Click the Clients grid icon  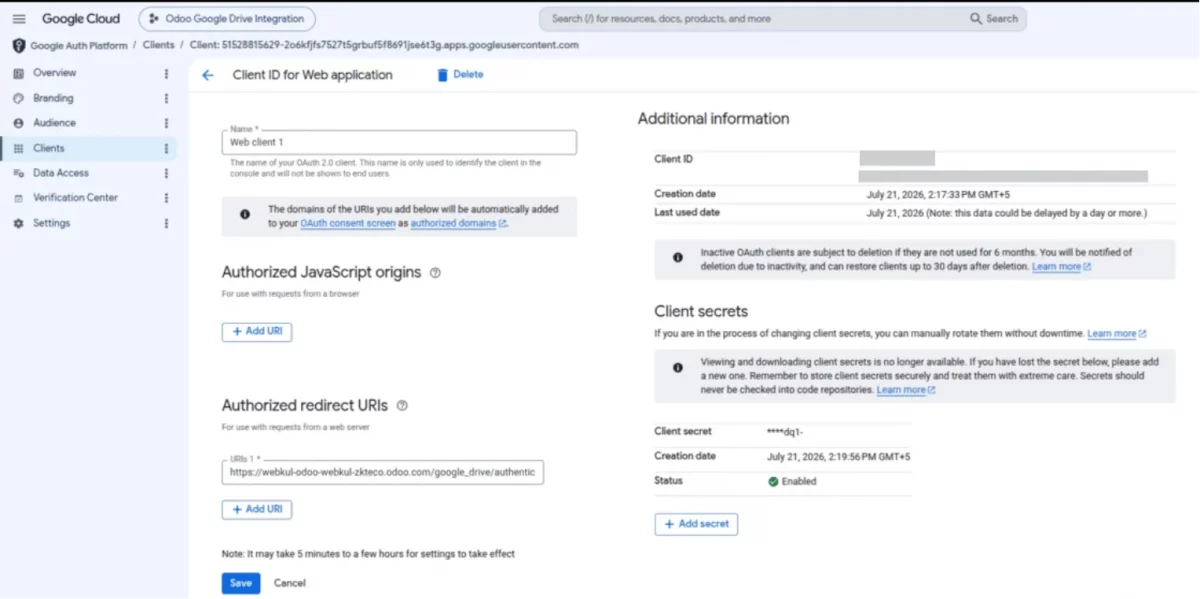coord(18,148)
